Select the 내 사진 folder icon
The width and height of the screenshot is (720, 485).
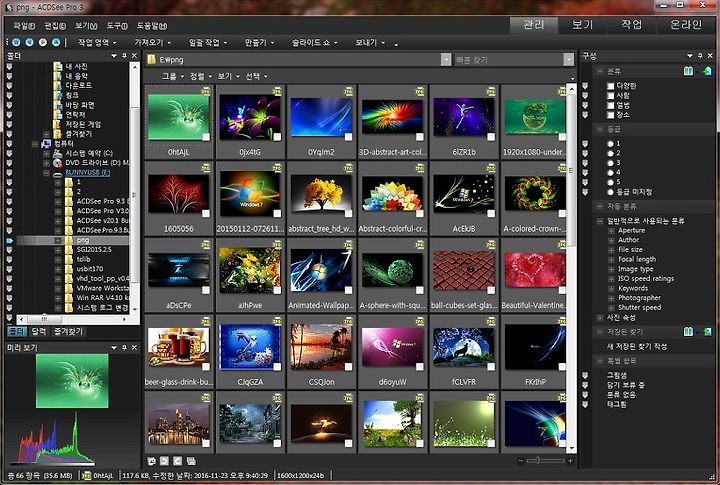58,66
